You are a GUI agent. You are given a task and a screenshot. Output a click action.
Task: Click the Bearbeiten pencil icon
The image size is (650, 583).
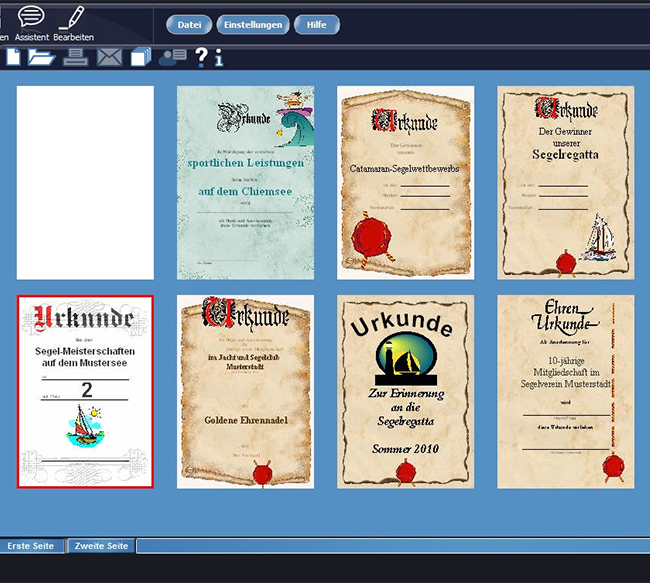[72, 18]
